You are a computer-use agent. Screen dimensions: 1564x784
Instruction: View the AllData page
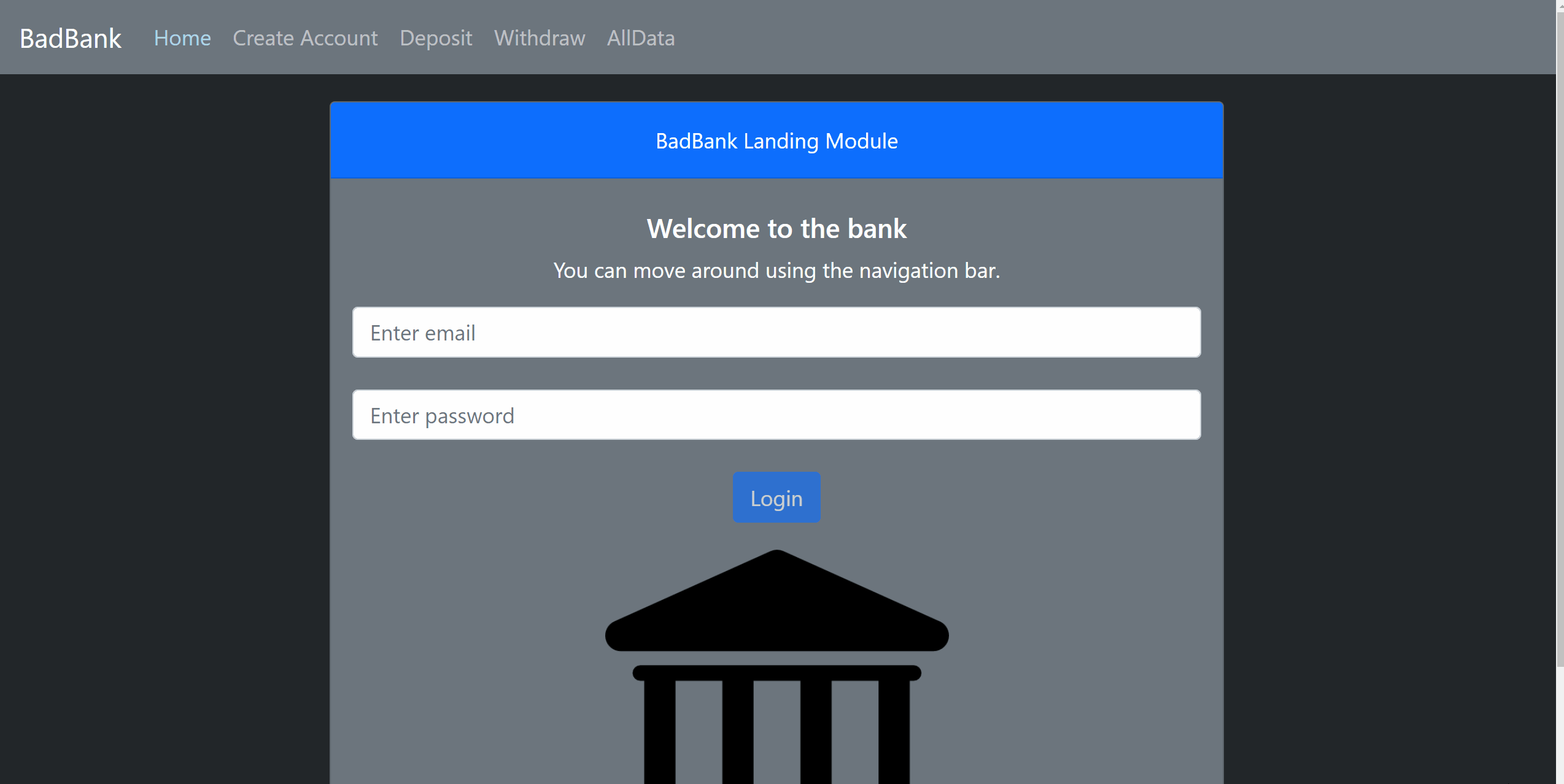coord(641,38)
